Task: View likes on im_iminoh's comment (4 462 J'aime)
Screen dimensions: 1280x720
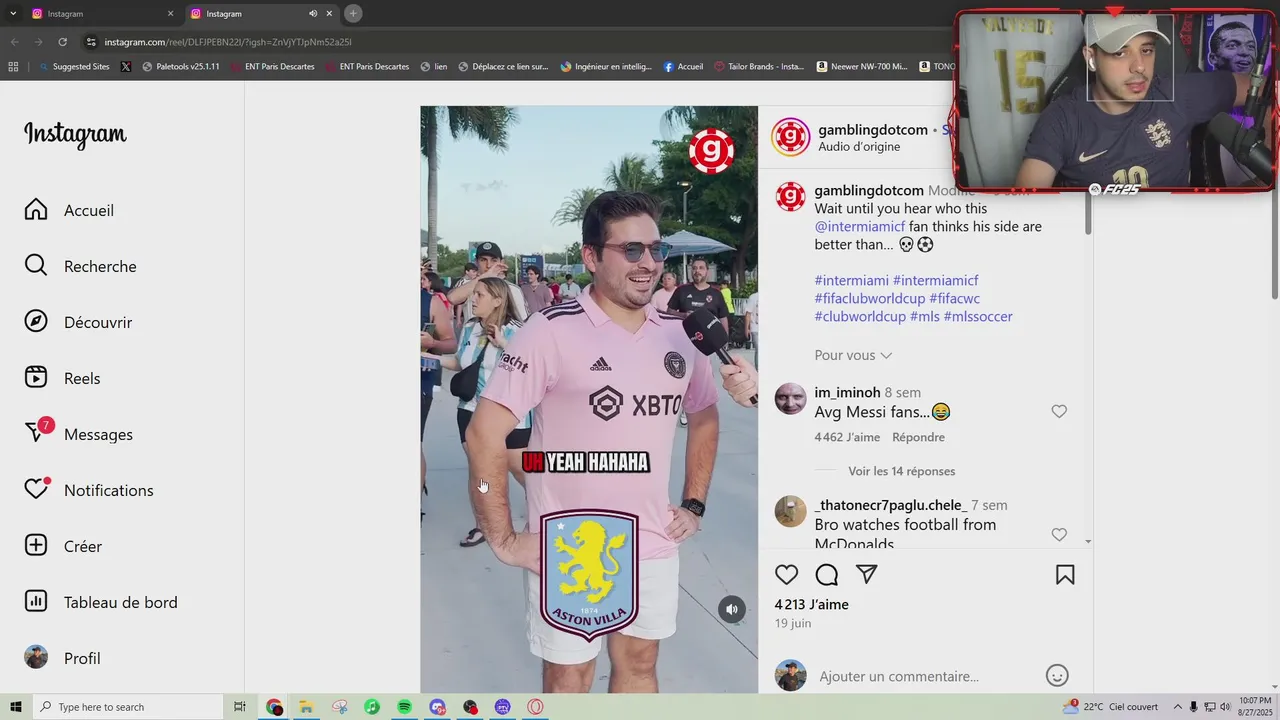Action: pos(847,437)
